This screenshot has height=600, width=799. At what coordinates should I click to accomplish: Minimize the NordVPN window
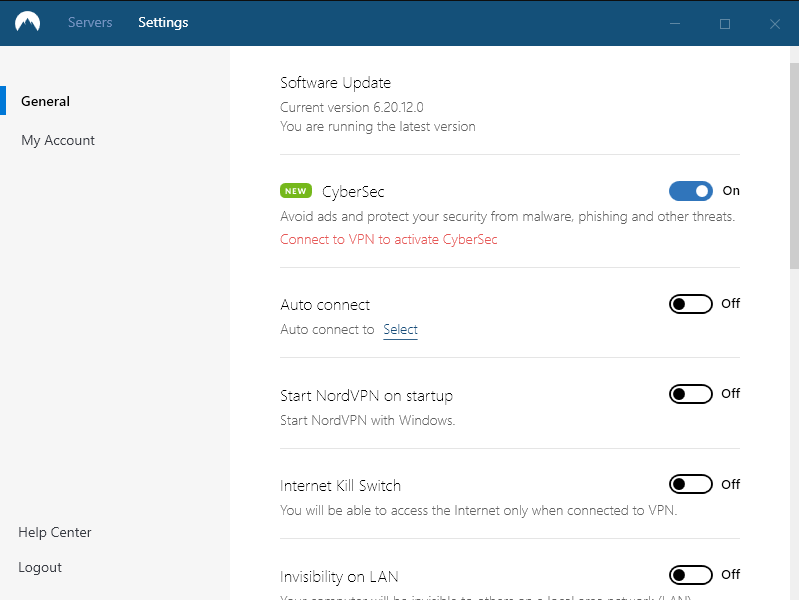tap(675, 23)
